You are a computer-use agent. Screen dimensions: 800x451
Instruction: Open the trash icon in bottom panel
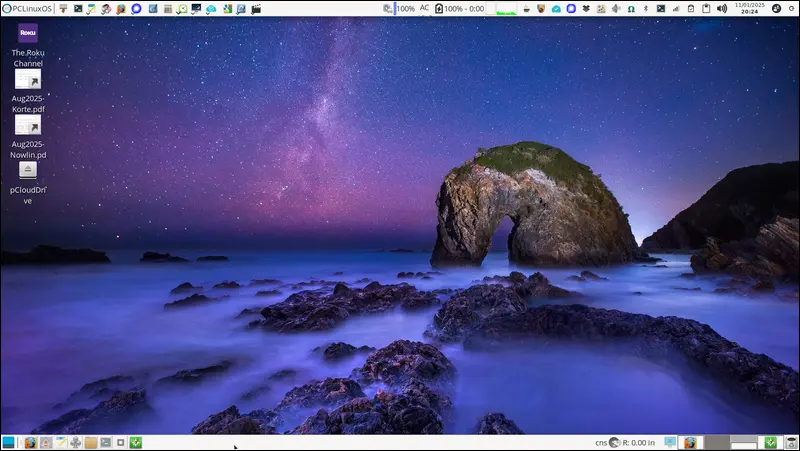pos(791,443)
